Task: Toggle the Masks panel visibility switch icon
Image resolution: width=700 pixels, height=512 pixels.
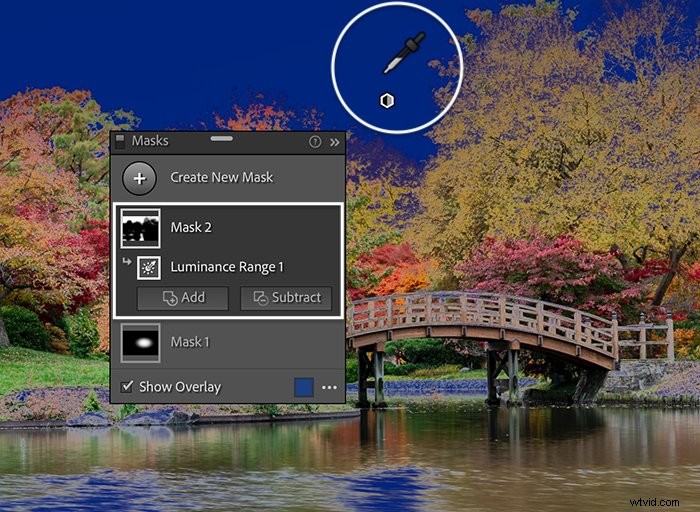Action: point(120,142)
